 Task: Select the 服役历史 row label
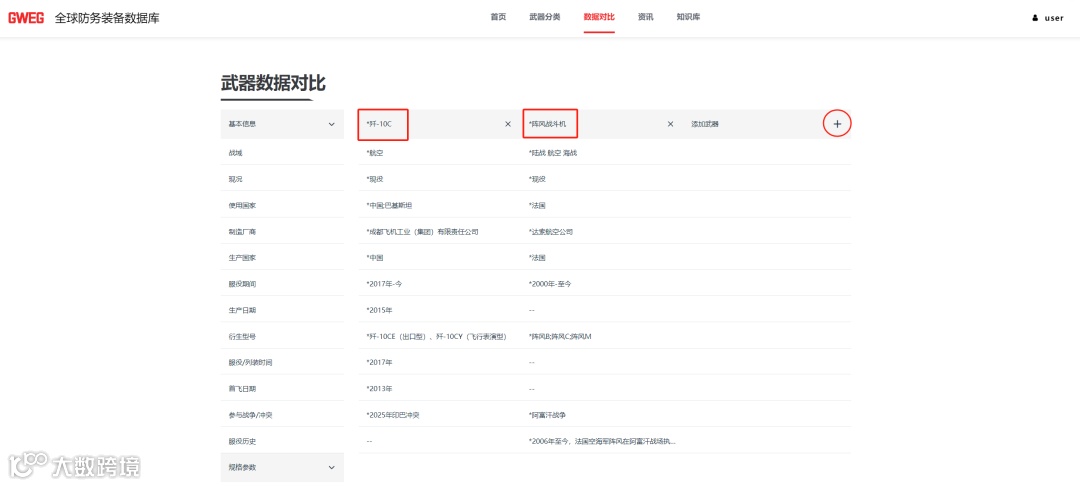pyautogui.click(x=242, y=441)
